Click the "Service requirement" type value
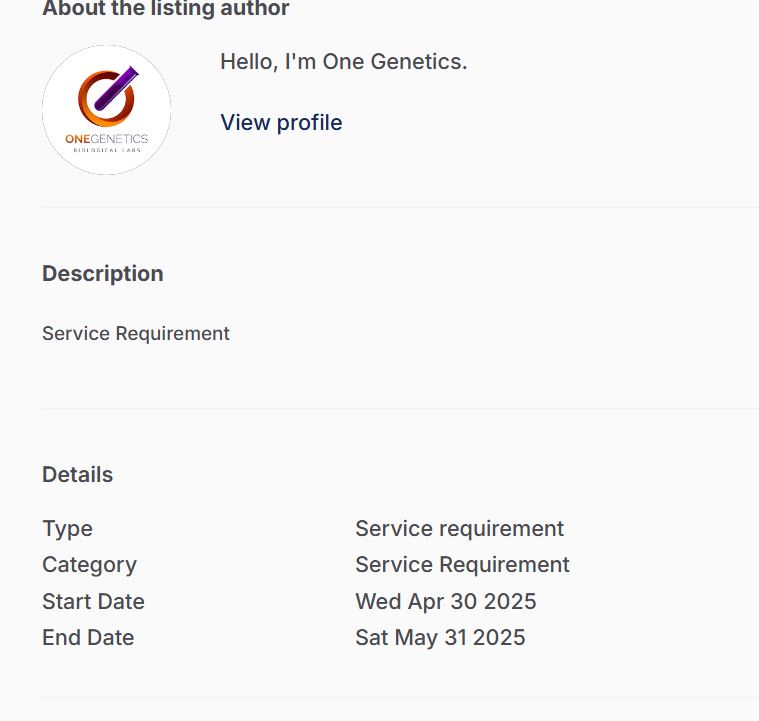The width and height of the screenshot is (759, 721). click(x=459, y=528)
